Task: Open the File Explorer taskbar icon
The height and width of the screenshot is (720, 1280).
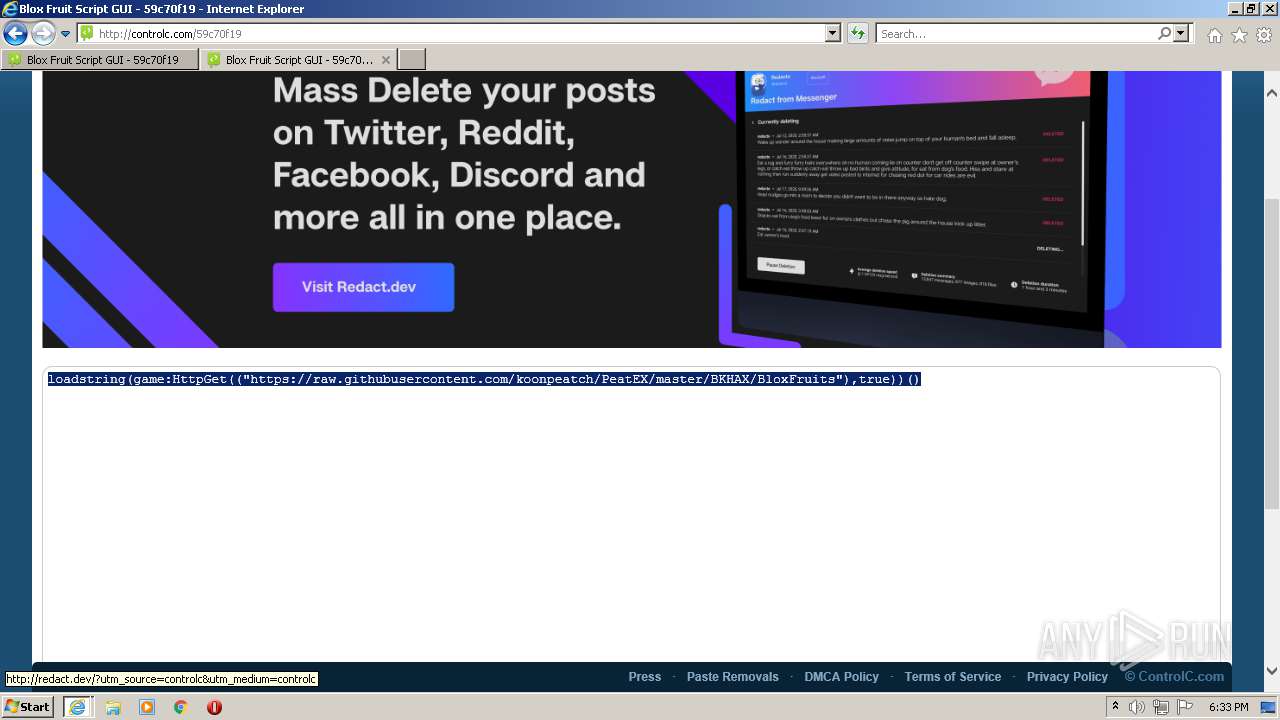Action: tap(113, 707)
